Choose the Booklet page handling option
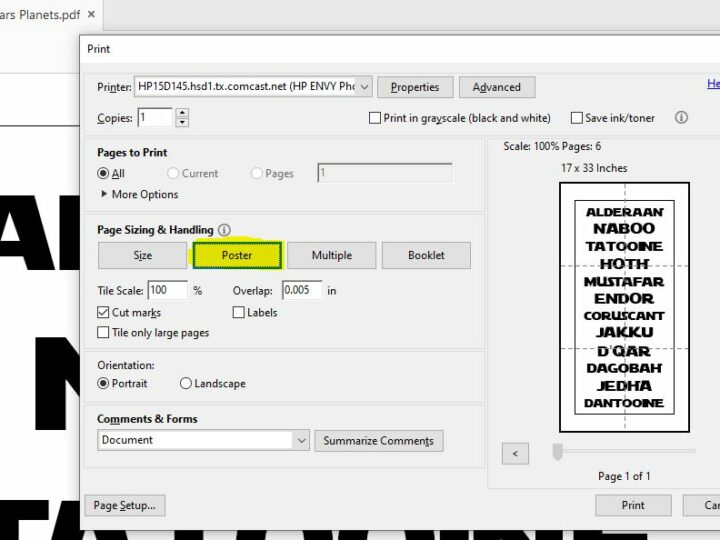 426,256
